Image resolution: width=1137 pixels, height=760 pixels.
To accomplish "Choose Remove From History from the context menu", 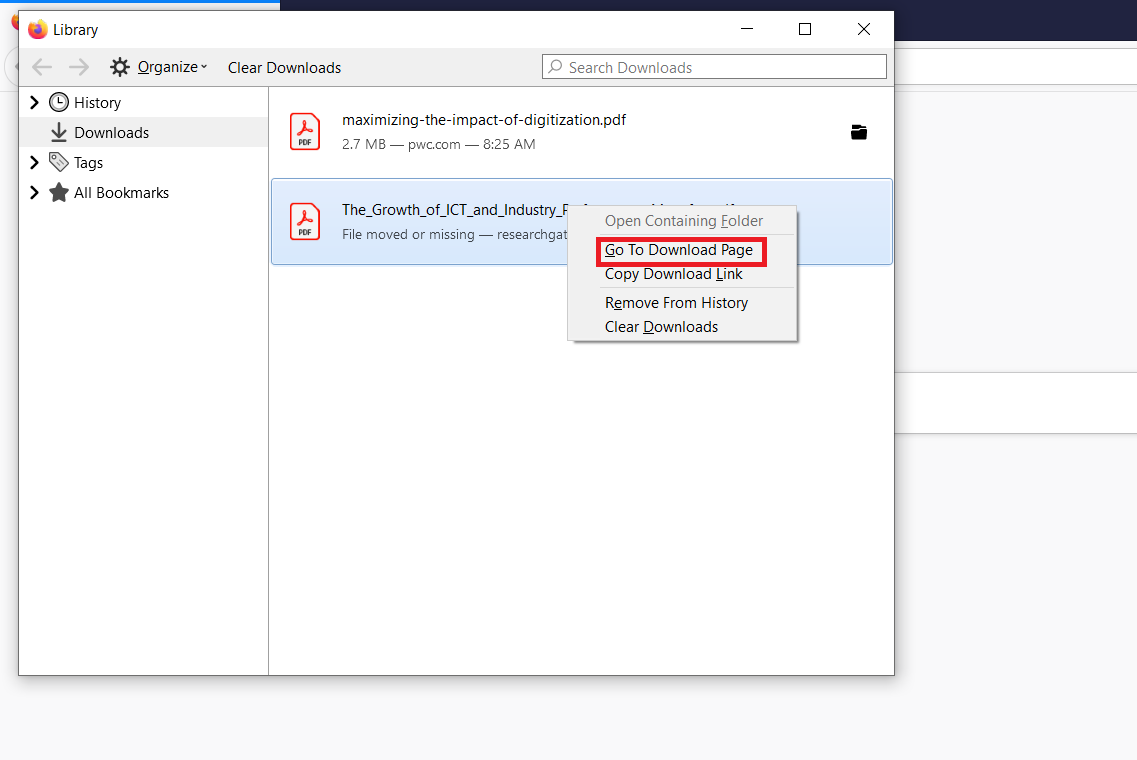I will 676,302.
